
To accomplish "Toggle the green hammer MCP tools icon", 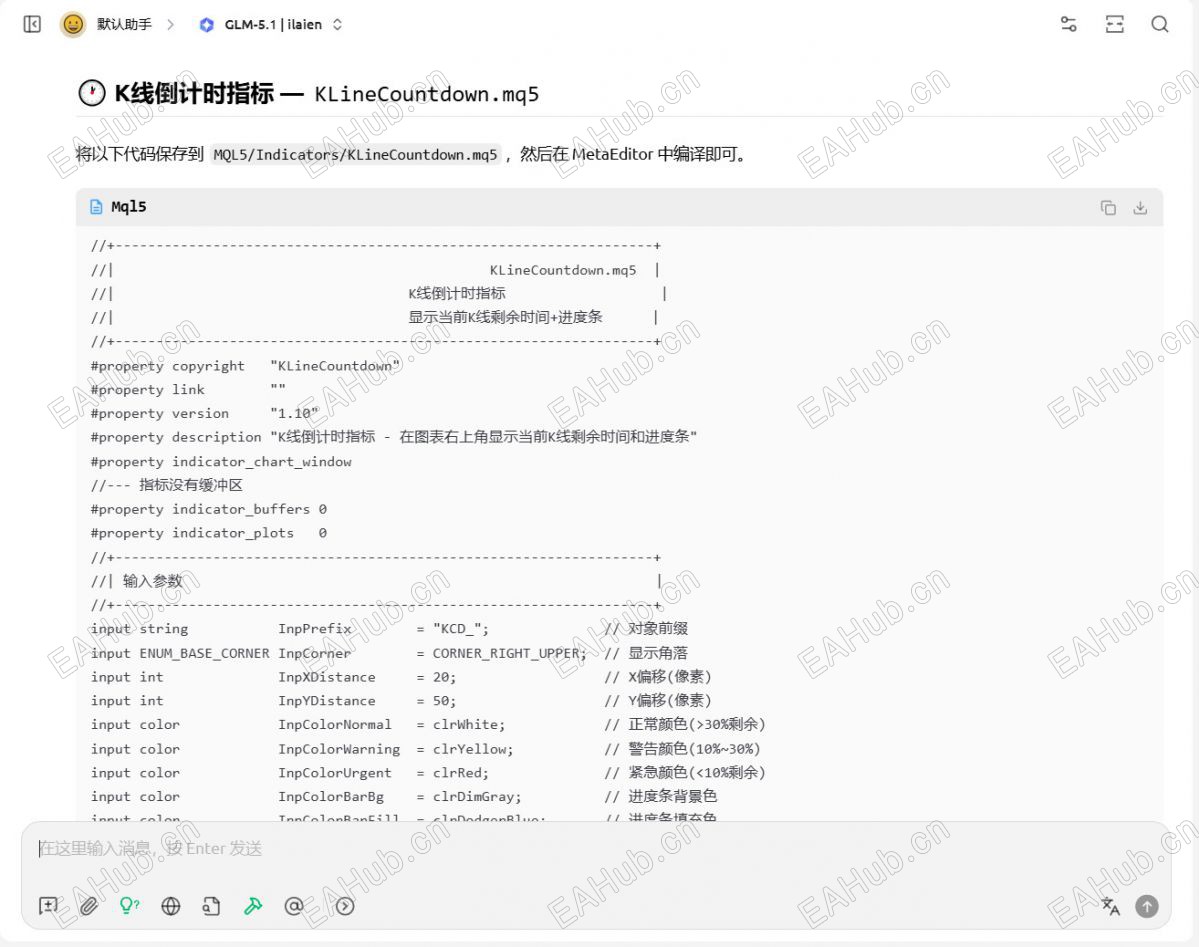I will [x=252, y=906].
